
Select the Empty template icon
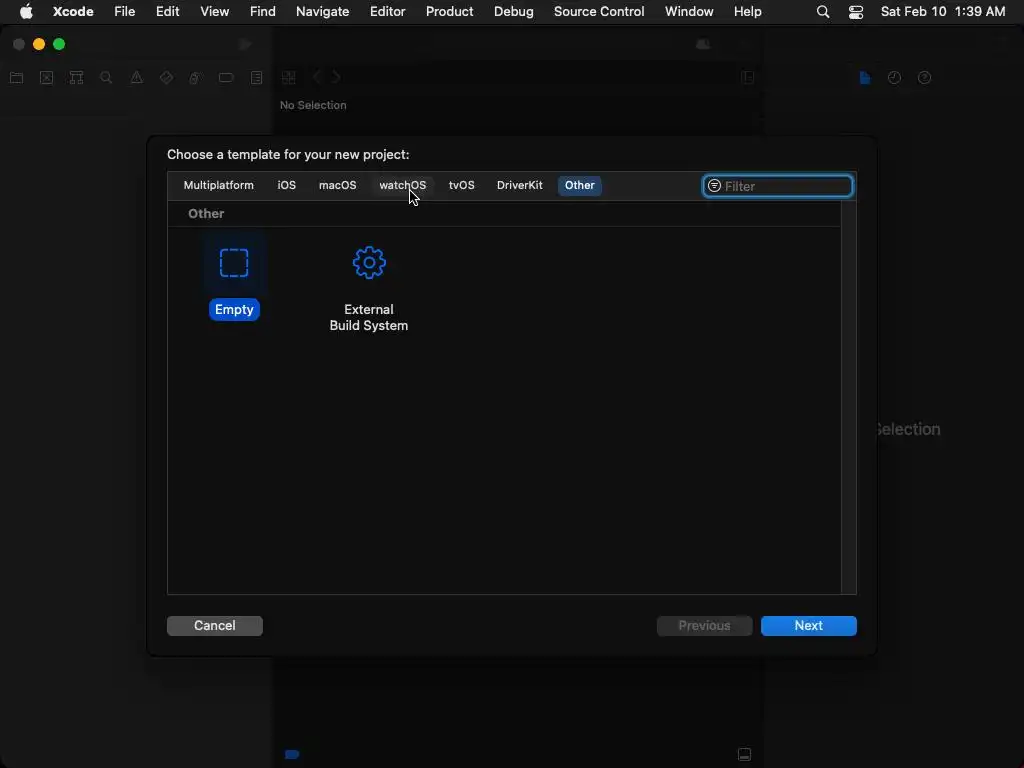tap(234, 263)
